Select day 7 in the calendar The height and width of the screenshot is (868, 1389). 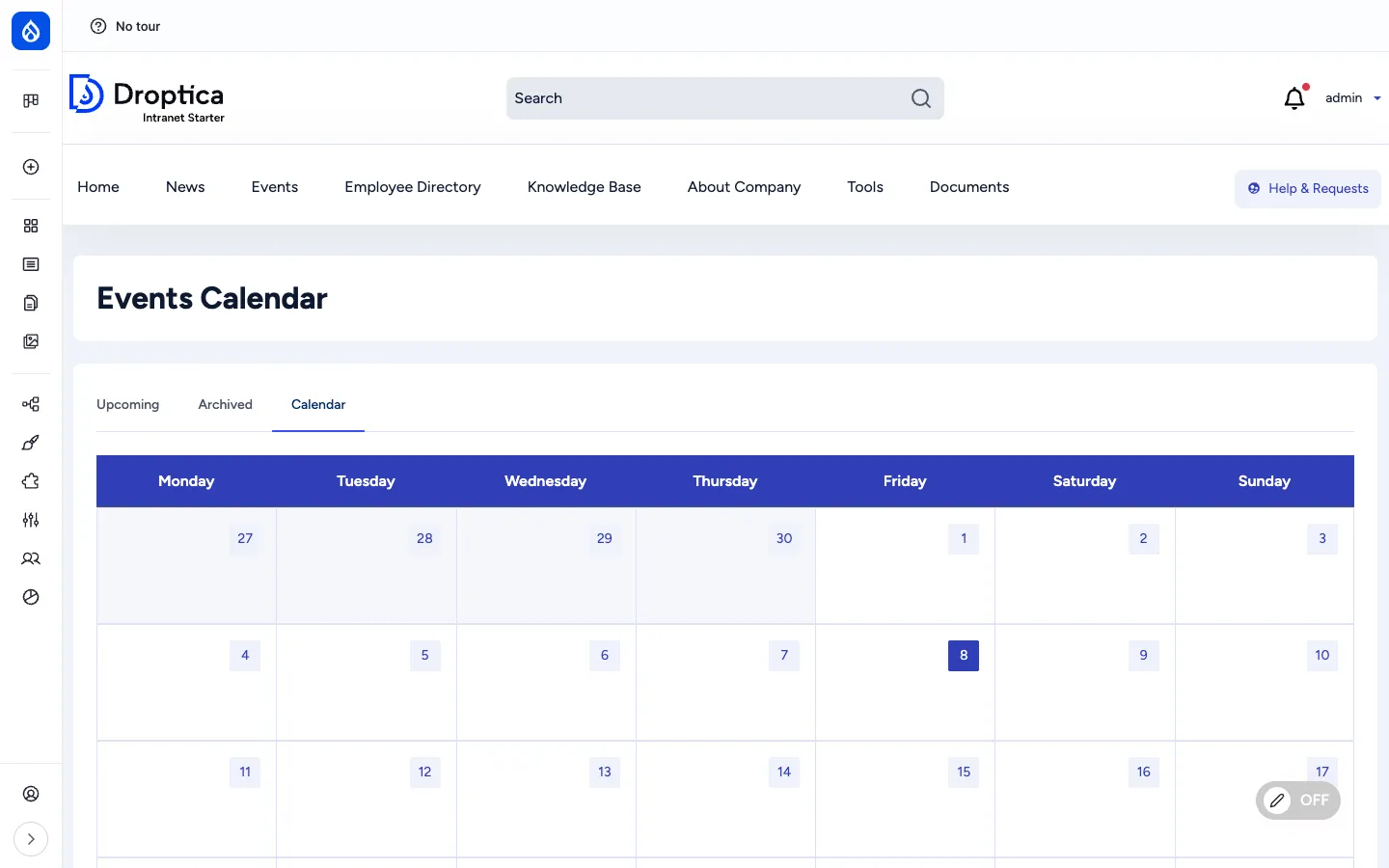784,656
